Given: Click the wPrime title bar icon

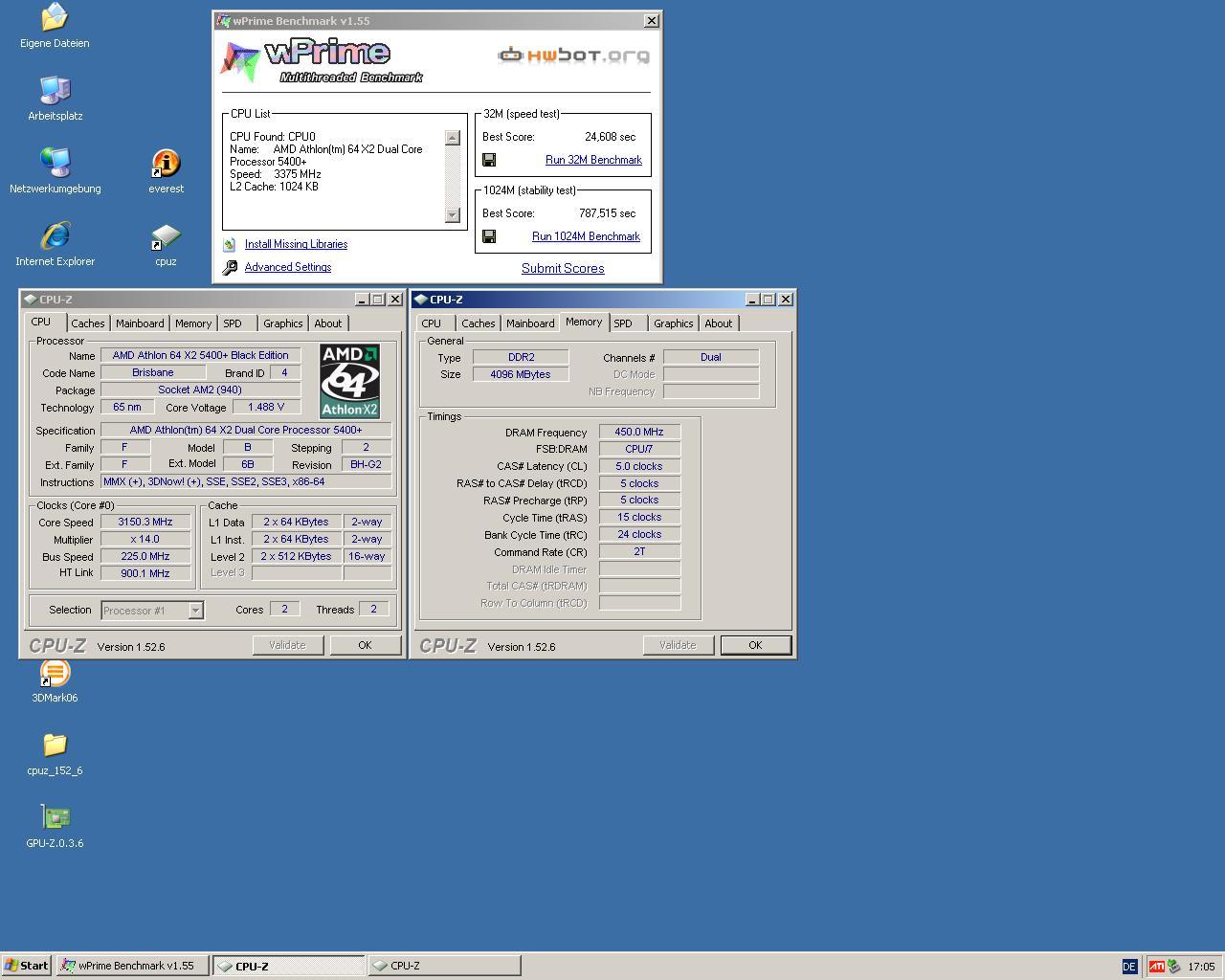Looking at the screenshot, I should (x=223, y=20).
